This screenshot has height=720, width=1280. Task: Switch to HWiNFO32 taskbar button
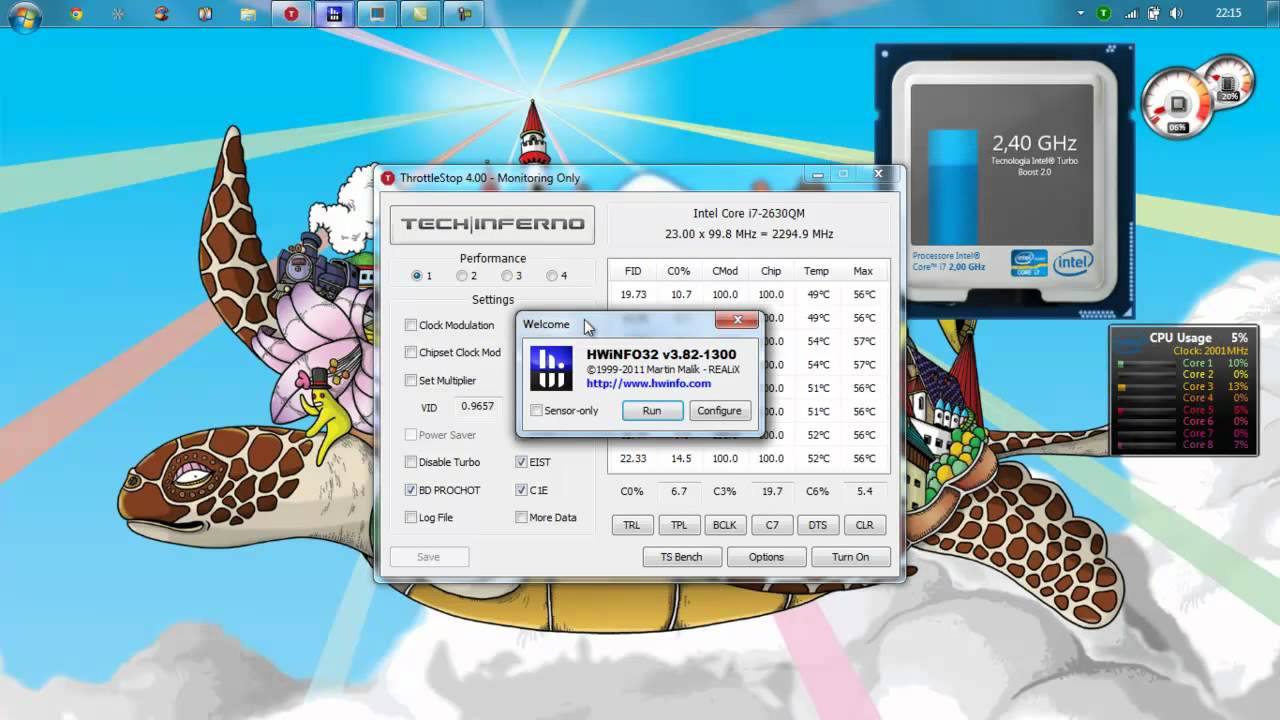point(334,14)
